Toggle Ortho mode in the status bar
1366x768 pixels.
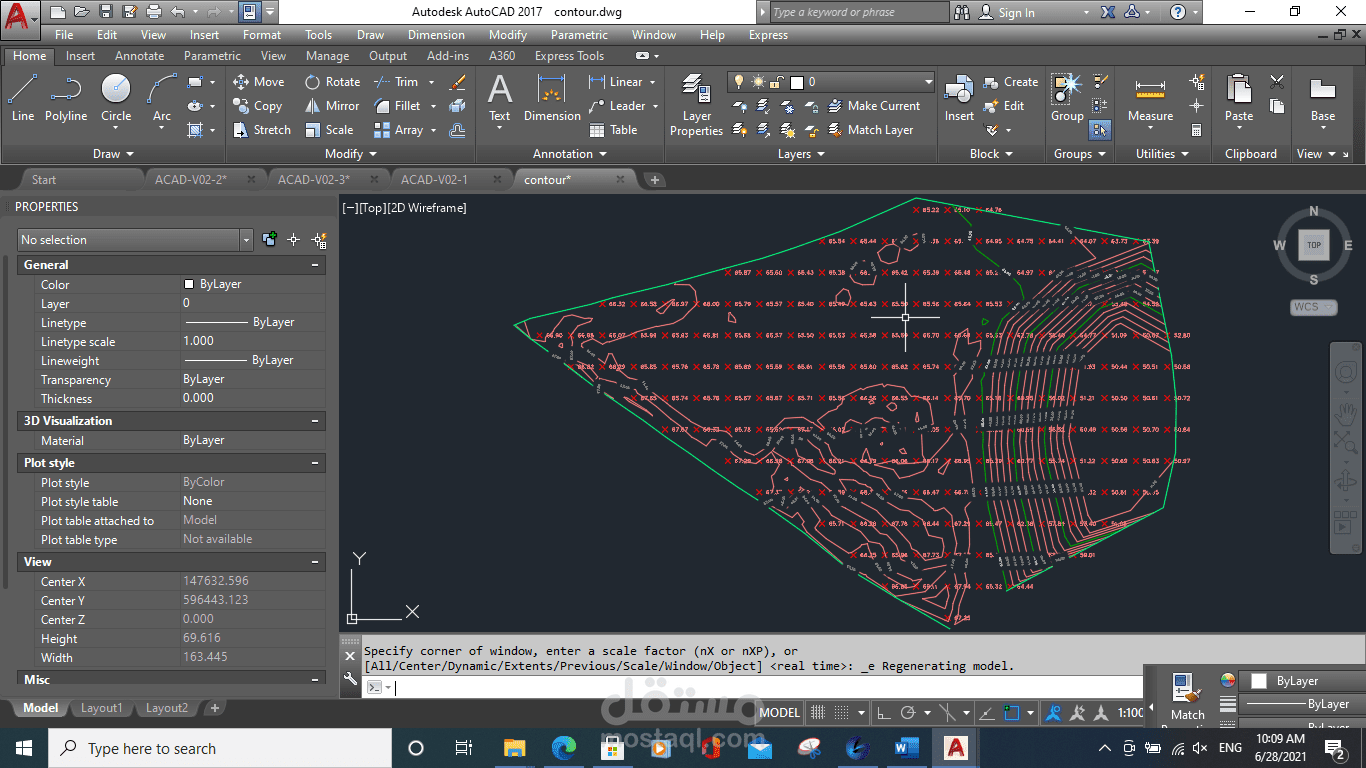883,713
